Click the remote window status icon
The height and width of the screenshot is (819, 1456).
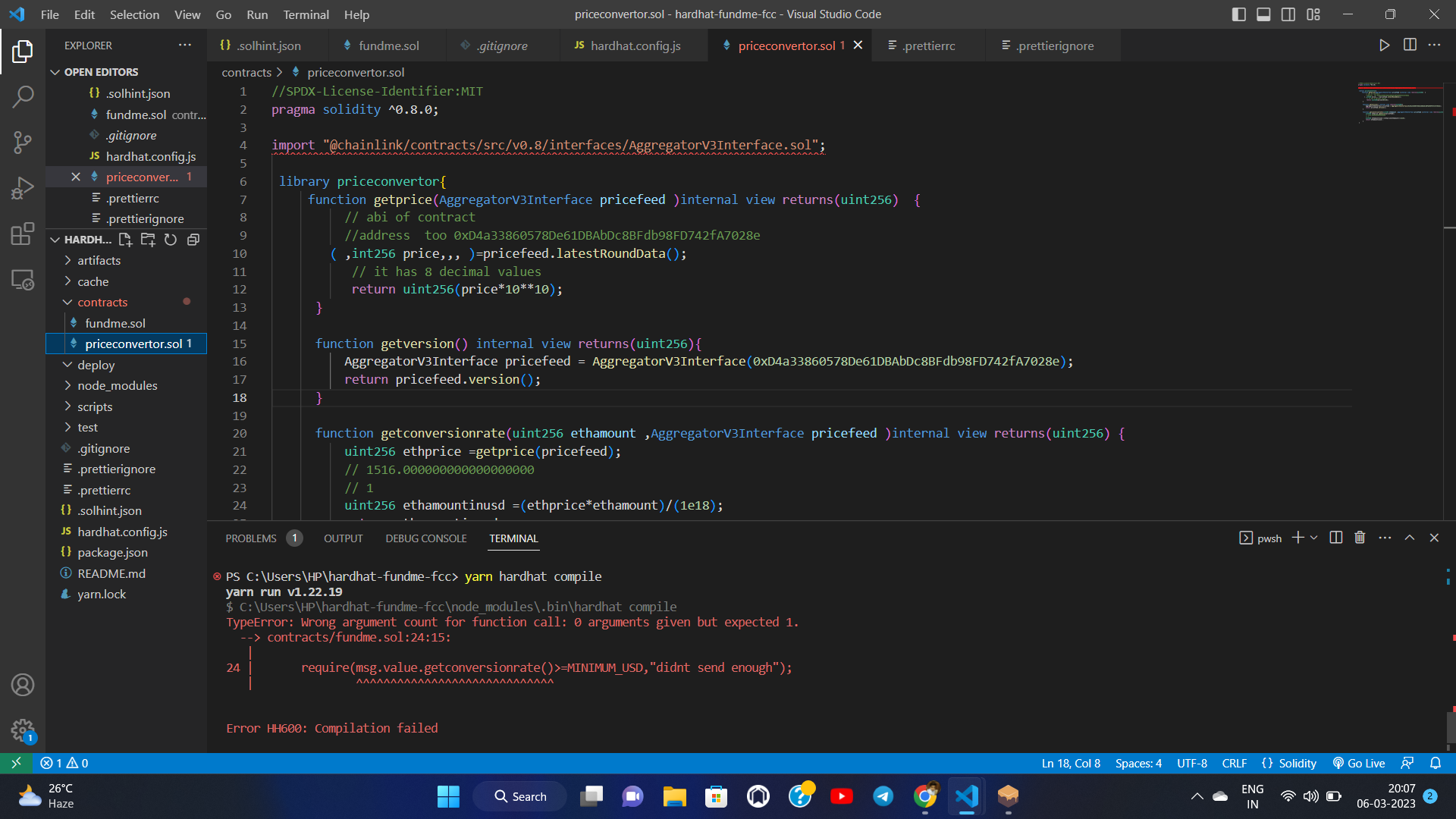coord(16,763)
